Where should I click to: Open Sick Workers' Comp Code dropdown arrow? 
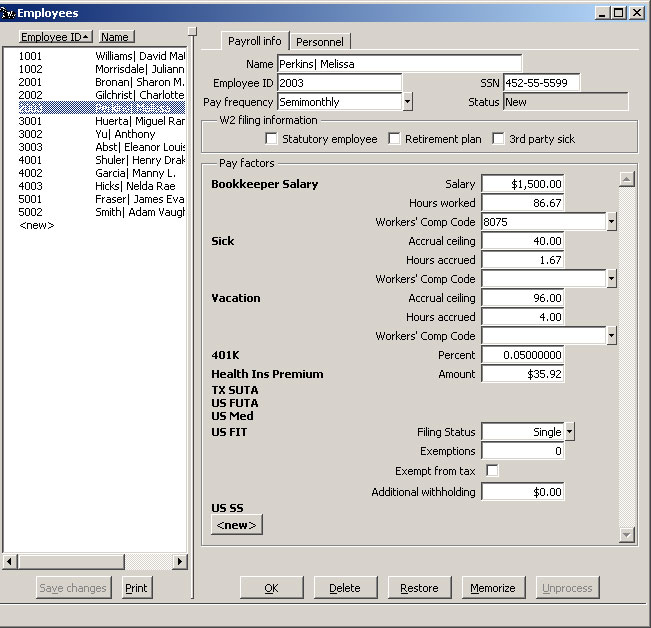pos(611,279)
